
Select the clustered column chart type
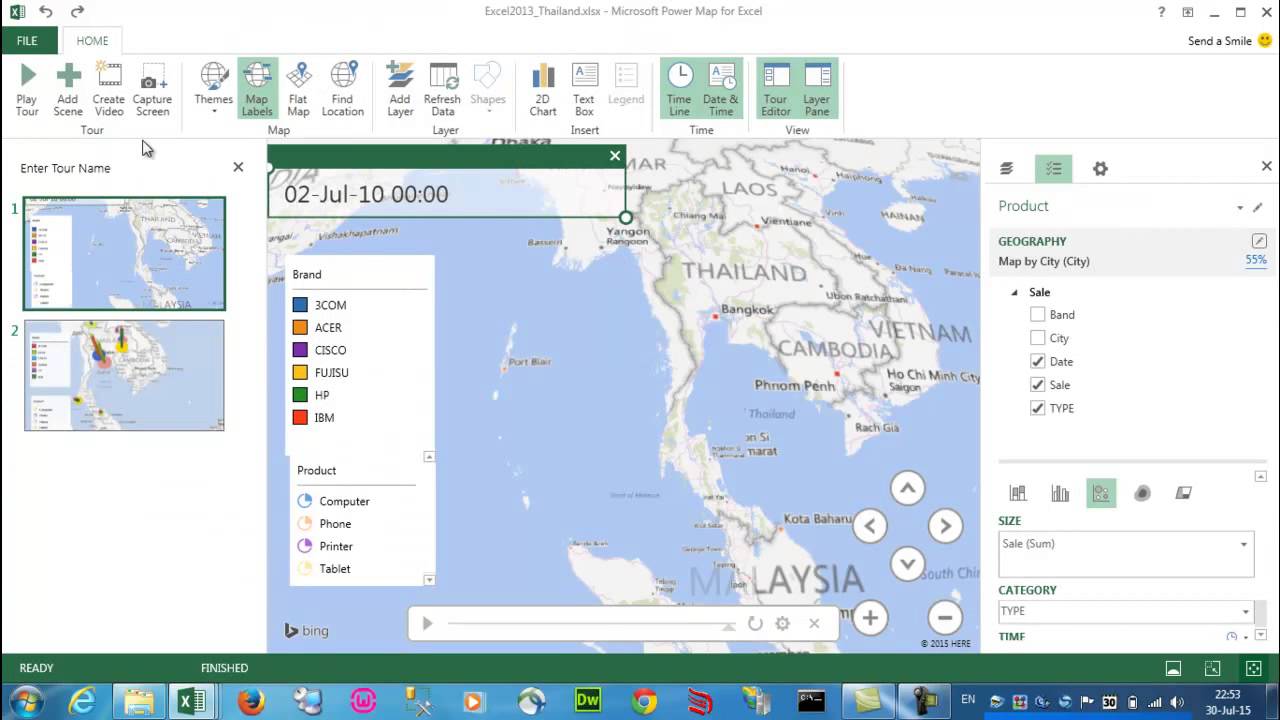[1060, 493]
